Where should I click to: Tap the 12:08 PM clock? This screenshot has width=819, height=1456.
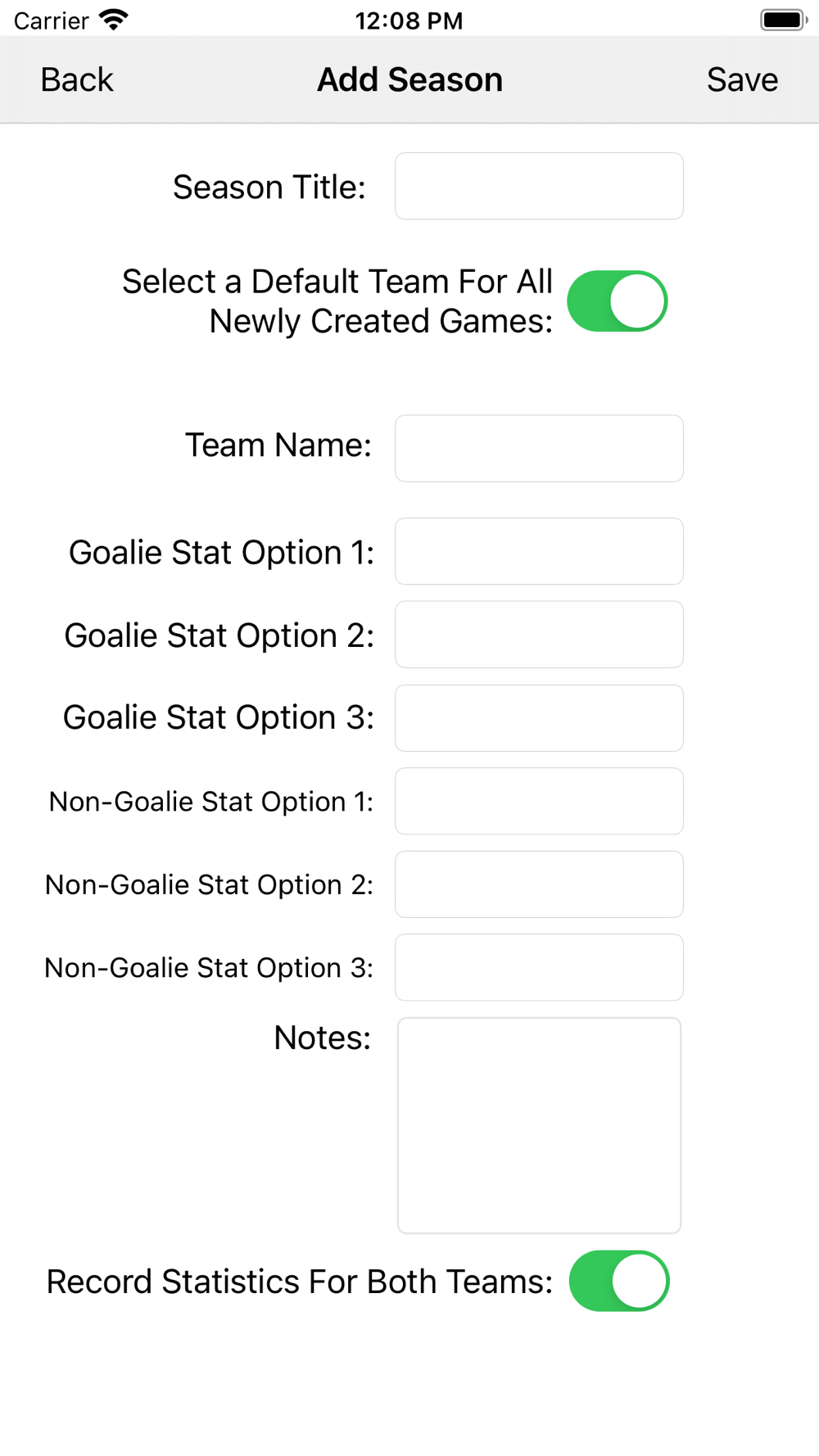click(409, 20)
